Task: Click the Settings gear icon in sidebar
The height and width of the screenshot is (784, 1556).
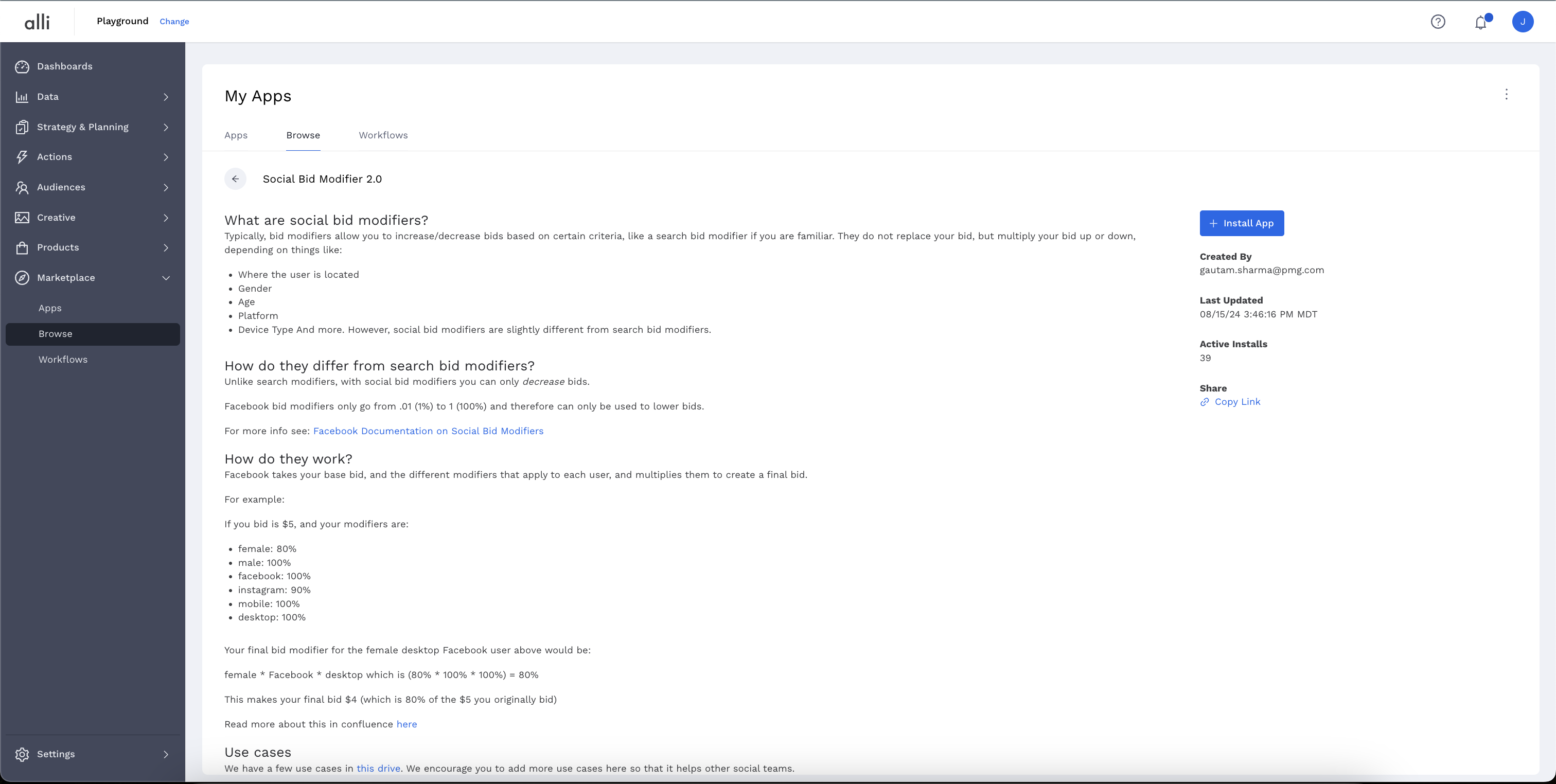Action: 22,754
